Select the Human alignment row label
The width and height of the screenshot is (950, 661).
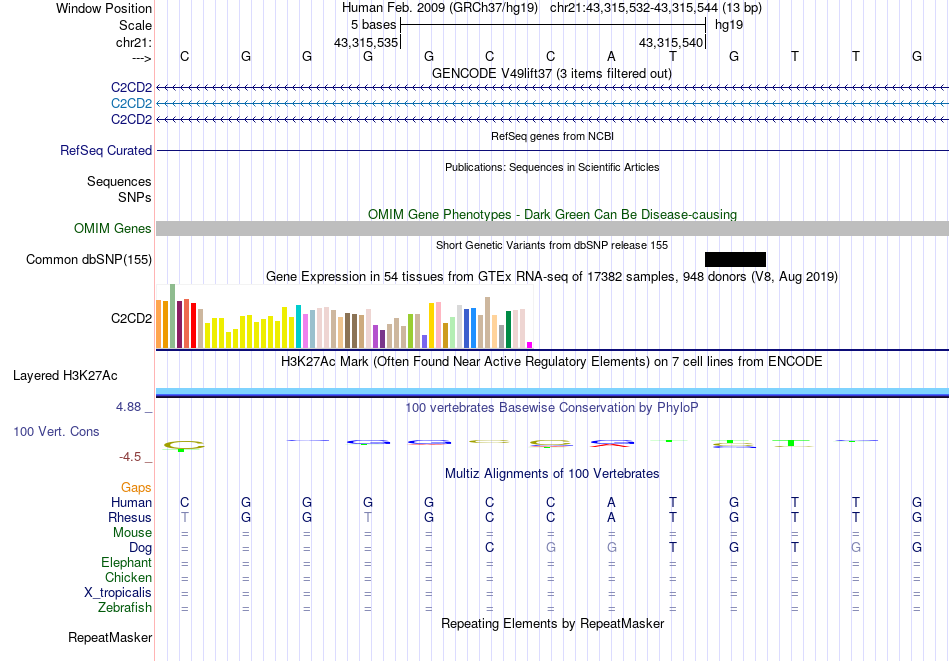pyautogui.click(x=131, y=502)
